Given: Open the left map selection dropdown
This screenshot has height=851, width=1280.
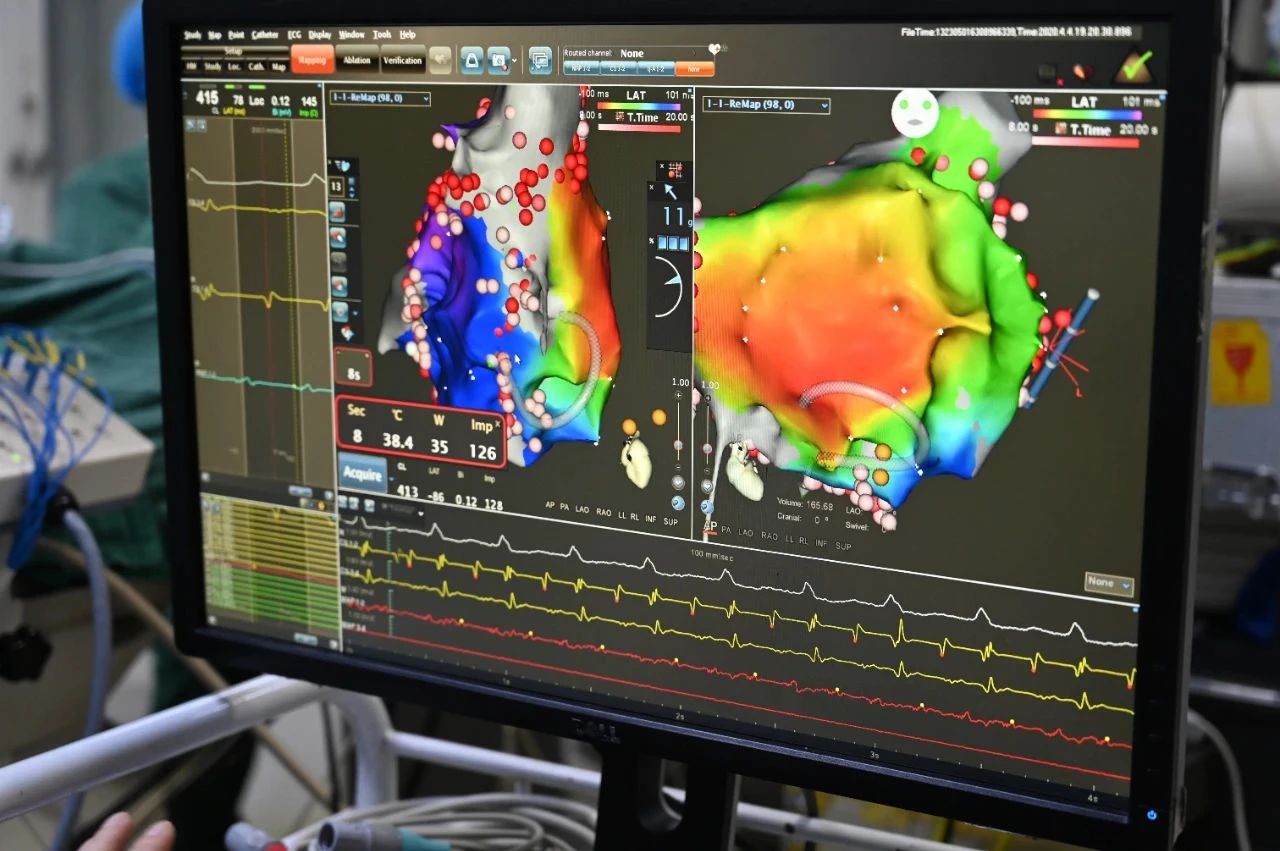Looking at the screenshot, I should coord(380,98).
